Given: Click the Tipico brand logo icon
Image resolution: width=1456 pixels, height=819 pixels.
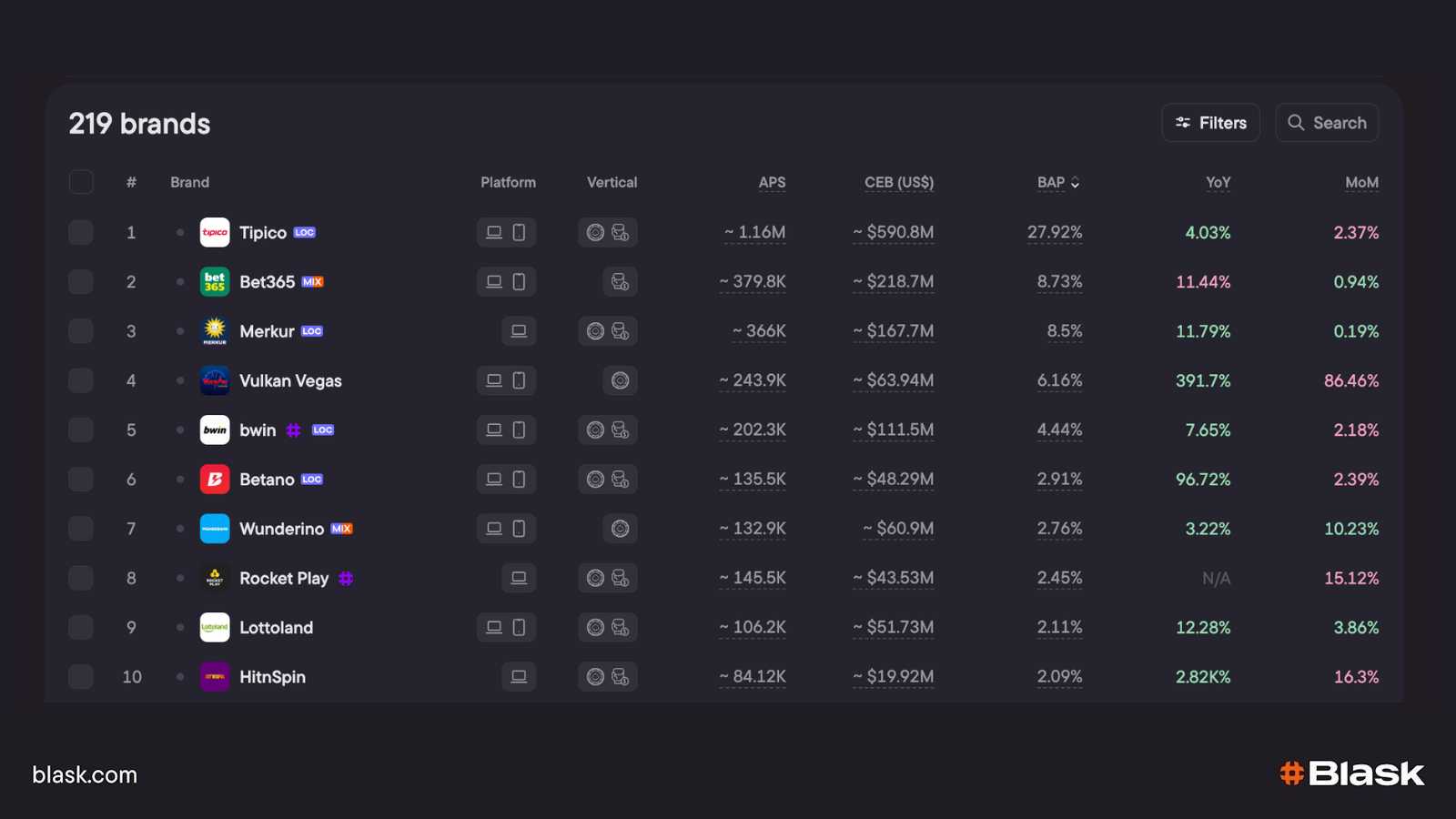Looking at the screenshot, I should point(215,232).
